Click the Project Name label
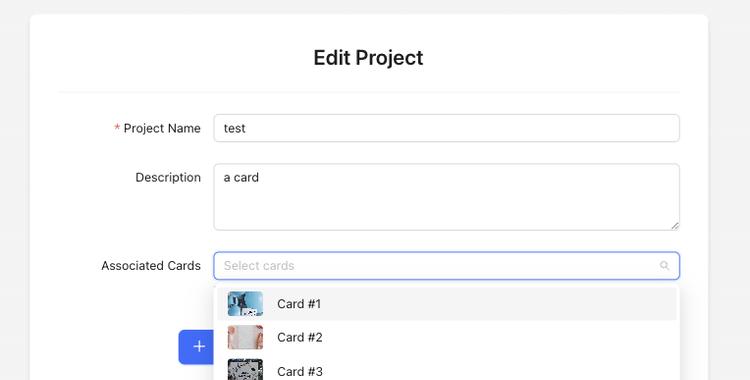 [162, 128]
